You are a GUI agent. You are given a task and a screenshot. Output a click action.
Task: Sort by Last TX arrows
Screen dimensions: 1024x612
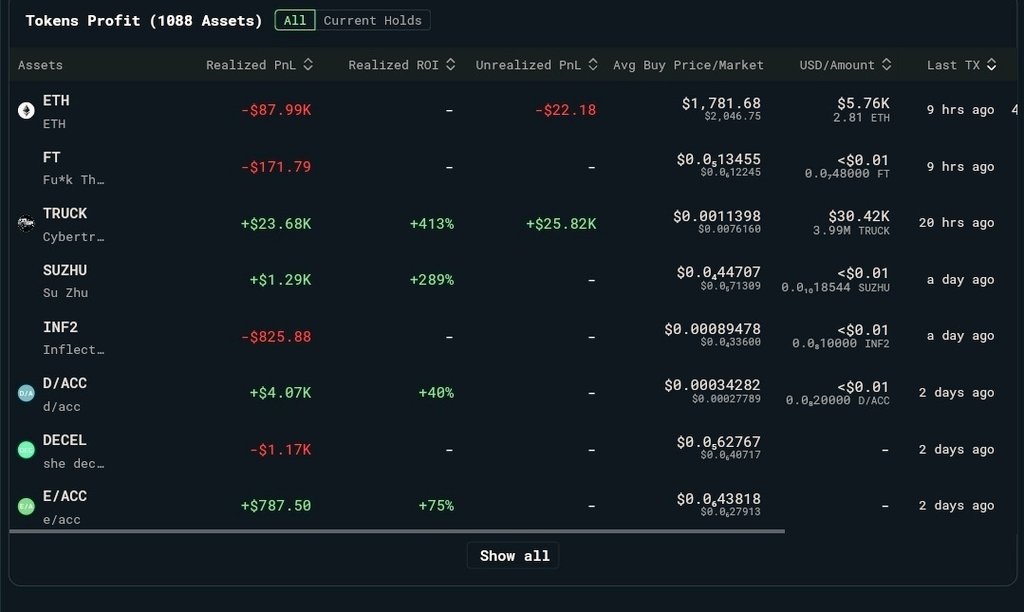click(x=991, y=64)
